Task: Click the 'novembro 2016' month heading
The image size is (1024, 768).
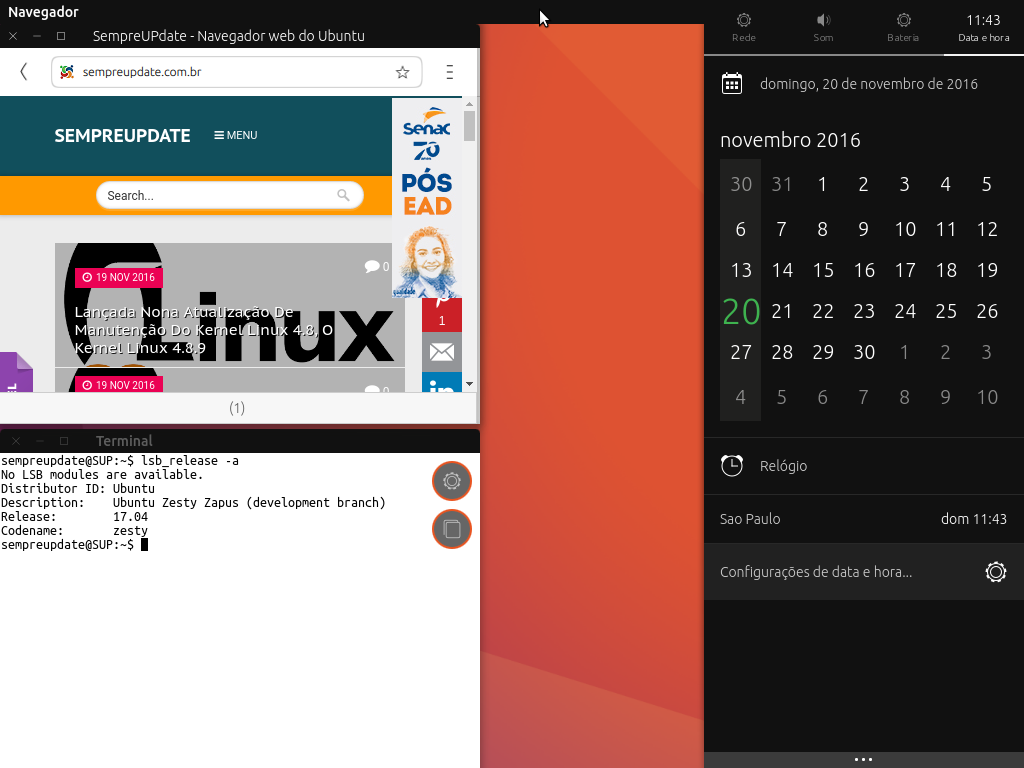Action: [x=790, y=140]
